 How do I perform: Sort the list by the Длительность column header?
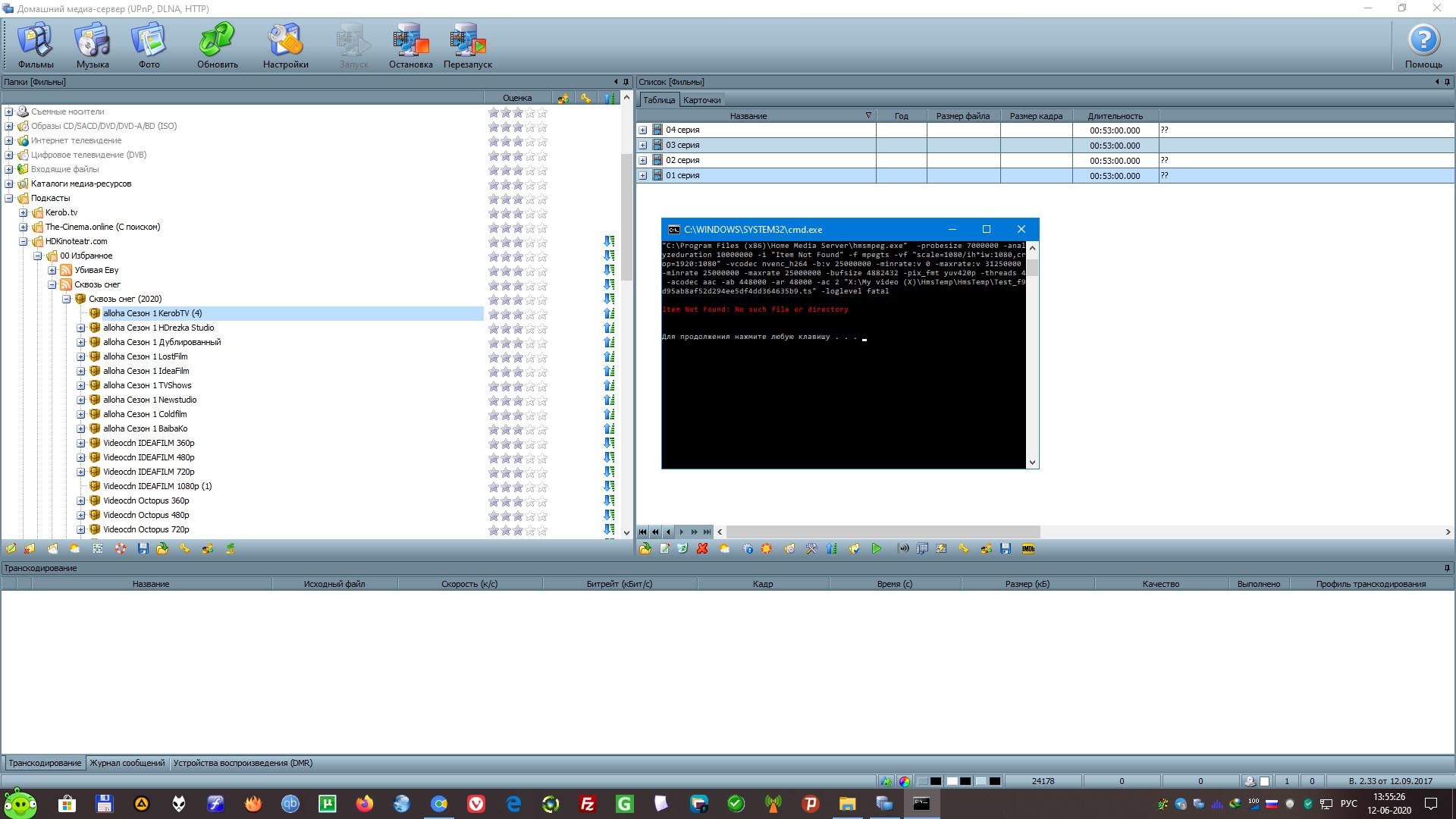pyautogui.click(x=1115, y=116)
